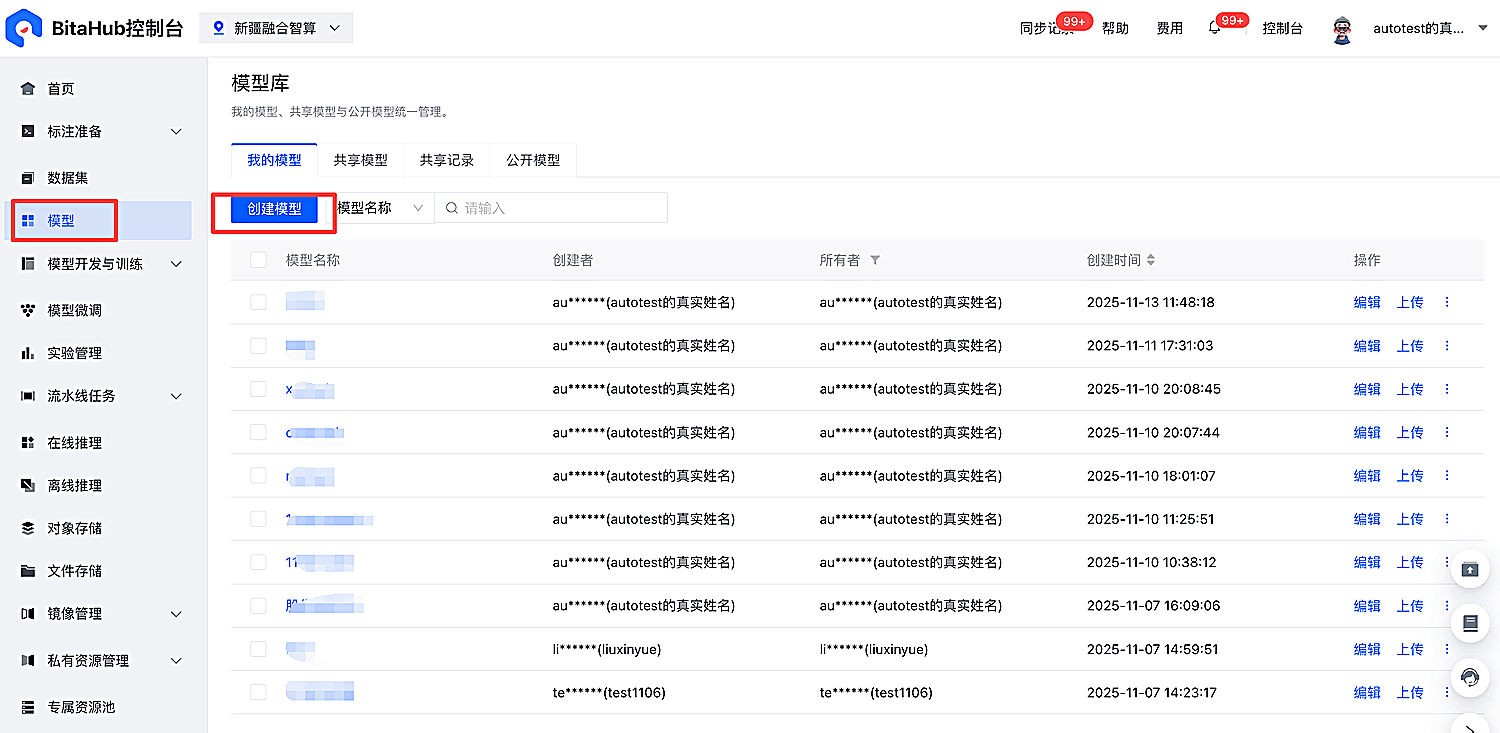This screenshot has width=1500, height=733.
Task: Click the floating upload icon on the right
Action: pyautogui.click(x=1470, y=569)
